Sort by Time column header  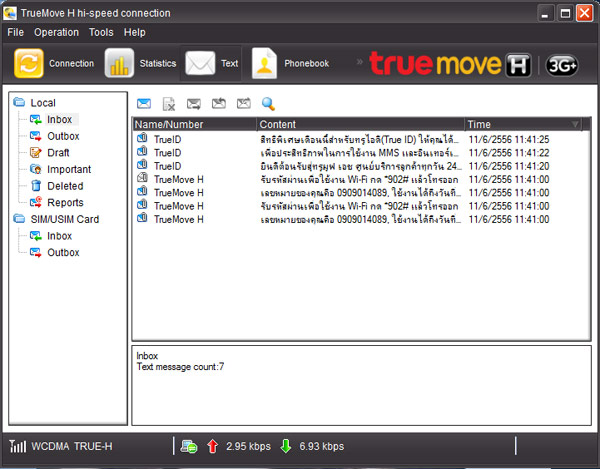(523, 124)
